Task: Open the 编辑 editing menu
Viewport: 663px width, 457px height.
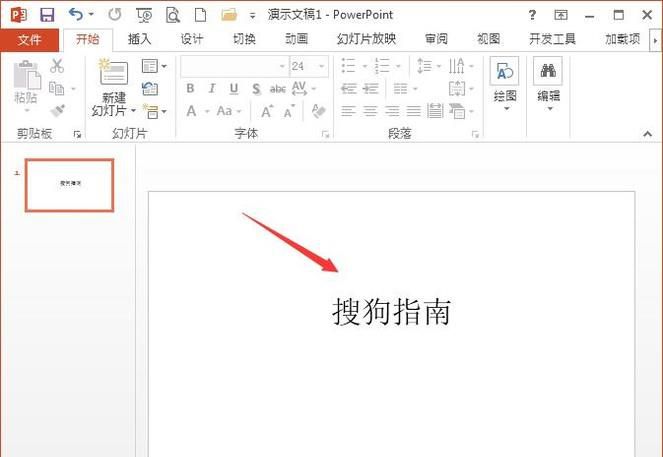Action: pyautogui.click(x=548, y=85)
